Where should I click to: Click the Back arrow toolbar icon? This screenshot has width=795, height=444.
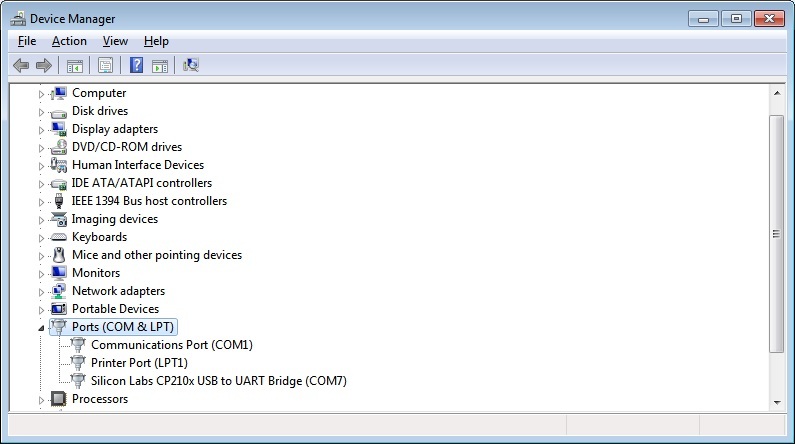tap(21, 66)
